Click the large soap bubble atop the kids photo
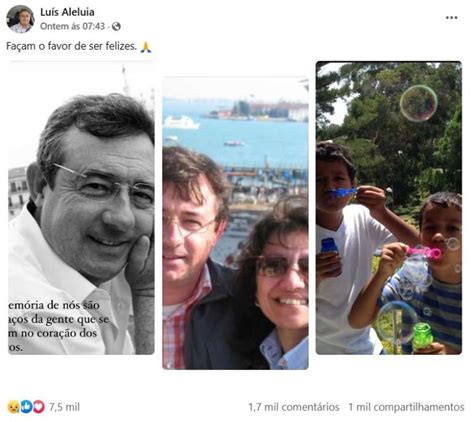This screenshot has width=474, height=422. click(419, 103)
